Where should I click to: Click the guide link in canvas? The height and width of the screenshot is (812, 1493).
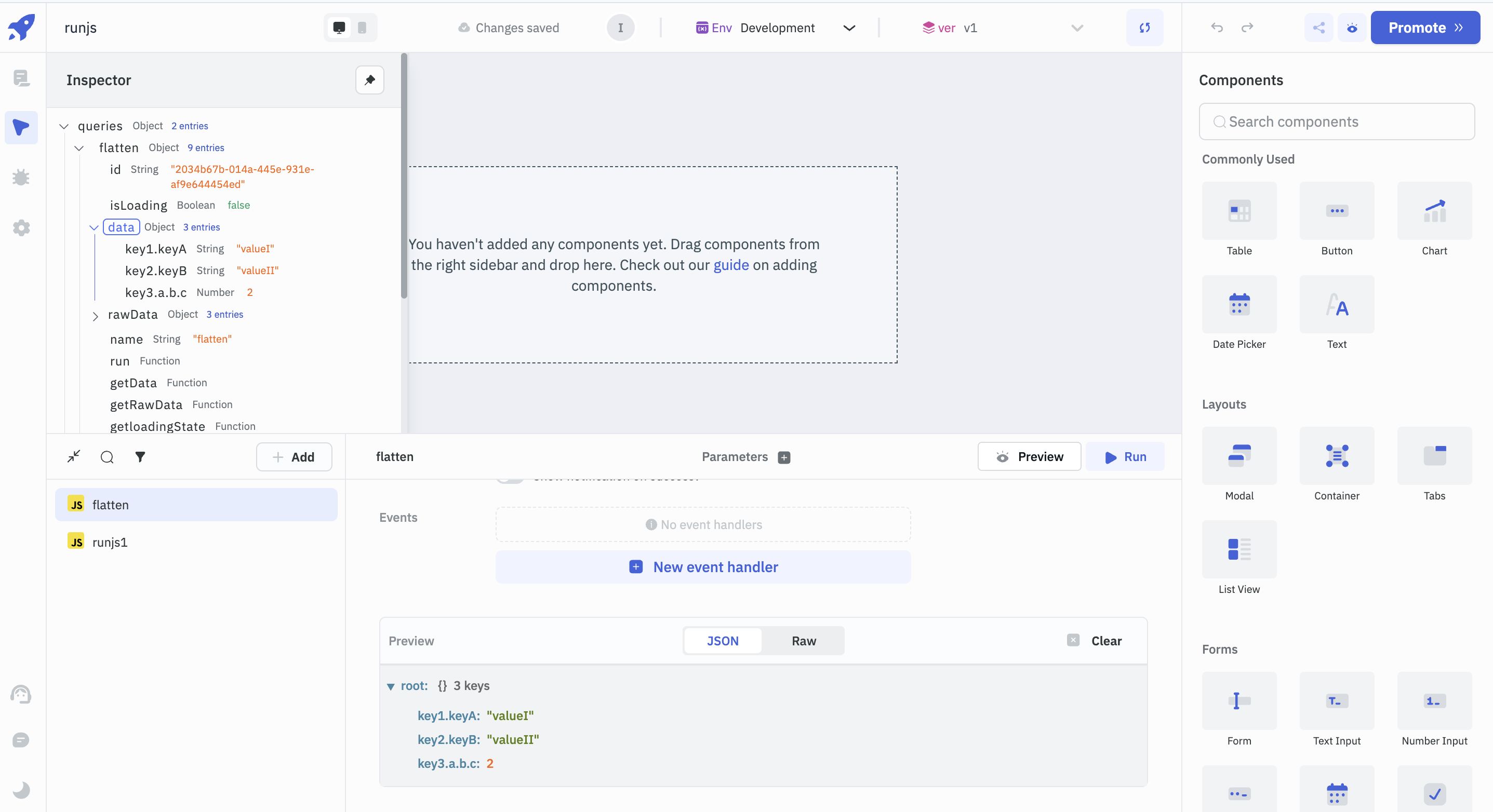[730, 265]
